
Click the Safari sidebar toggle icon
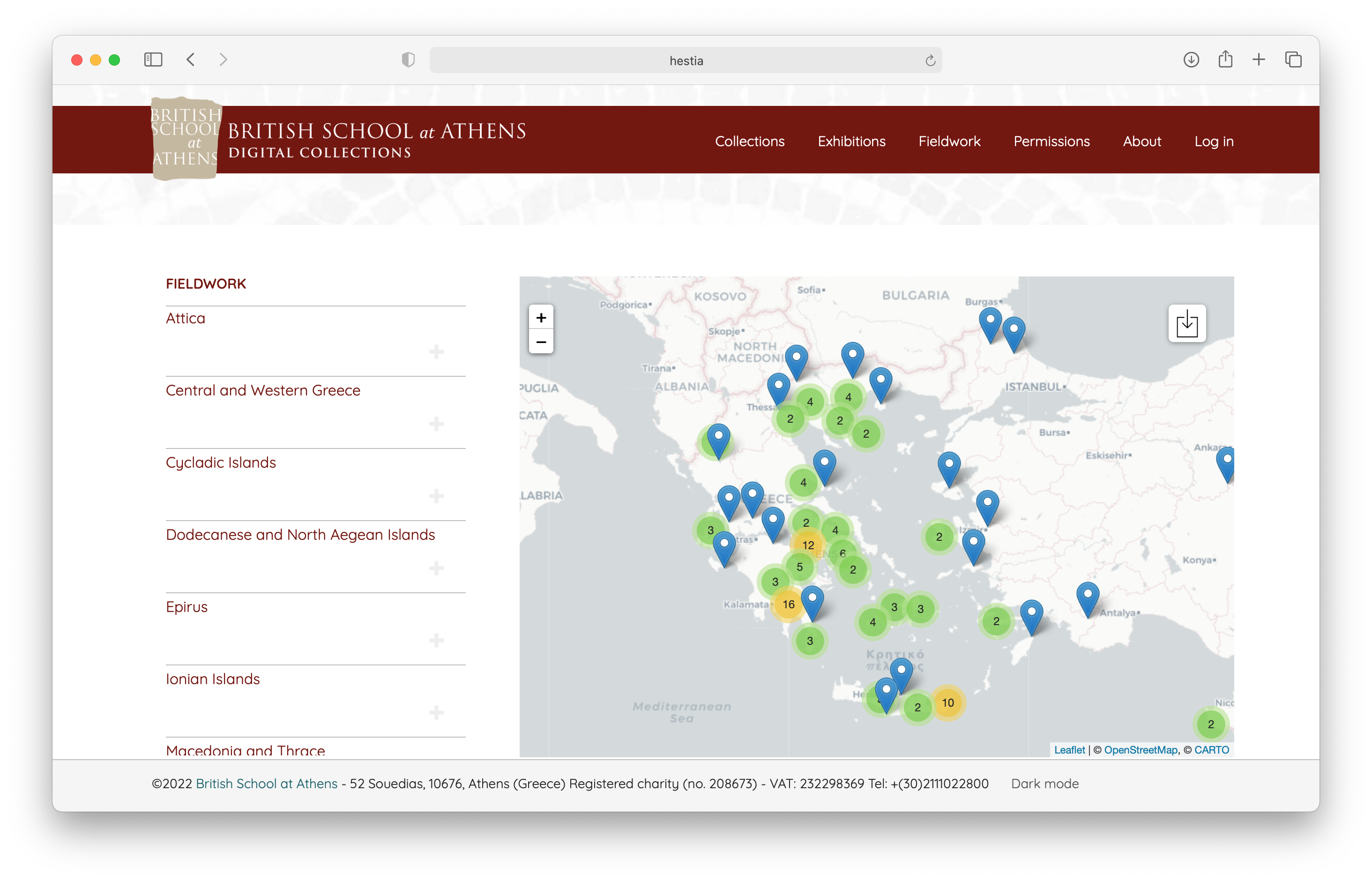153,60
